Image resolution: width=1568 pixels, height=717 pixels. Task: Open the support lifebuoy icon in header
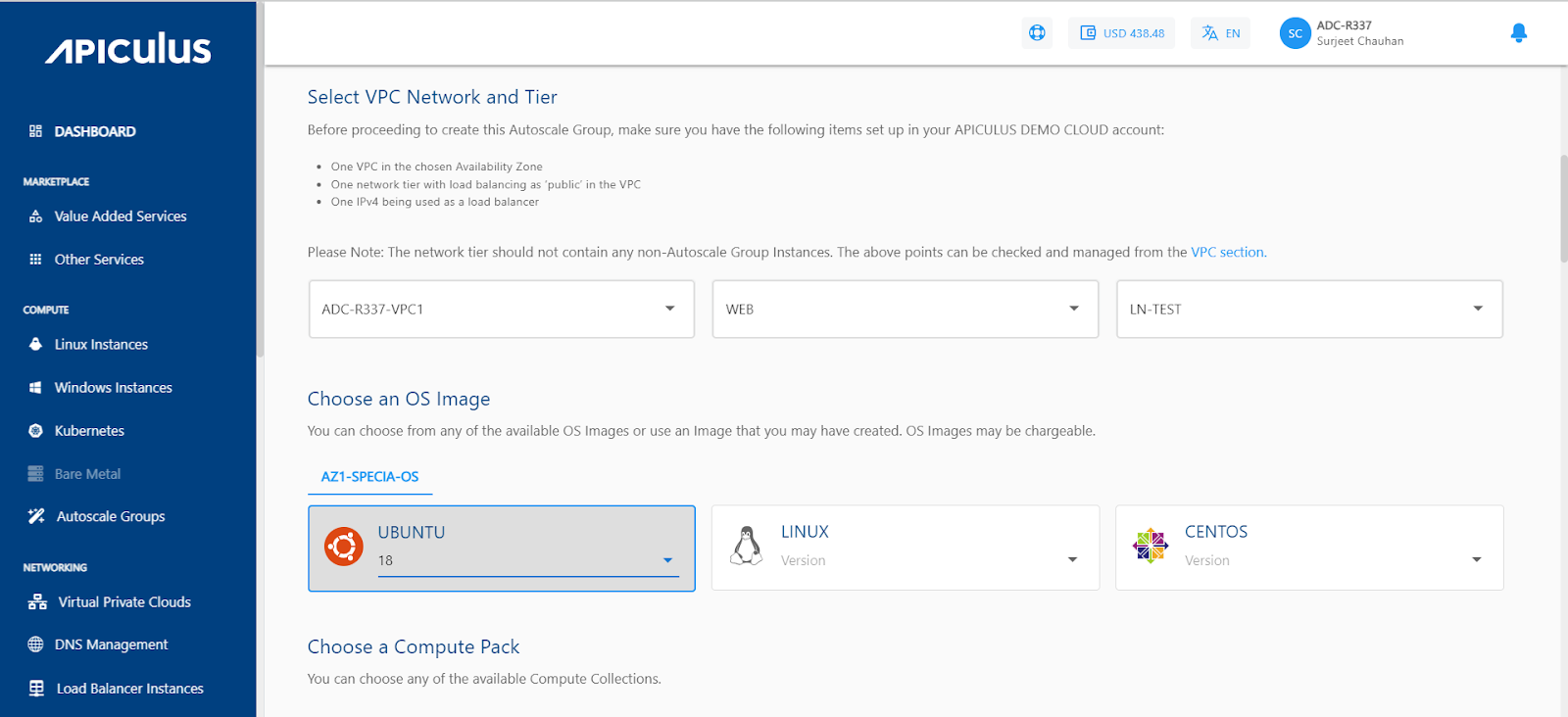click(x=1037, y=33)
